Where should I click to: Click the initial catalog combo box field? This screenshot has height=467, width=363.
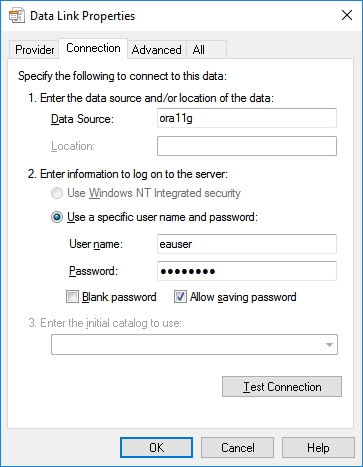click(x=194, y=345)
